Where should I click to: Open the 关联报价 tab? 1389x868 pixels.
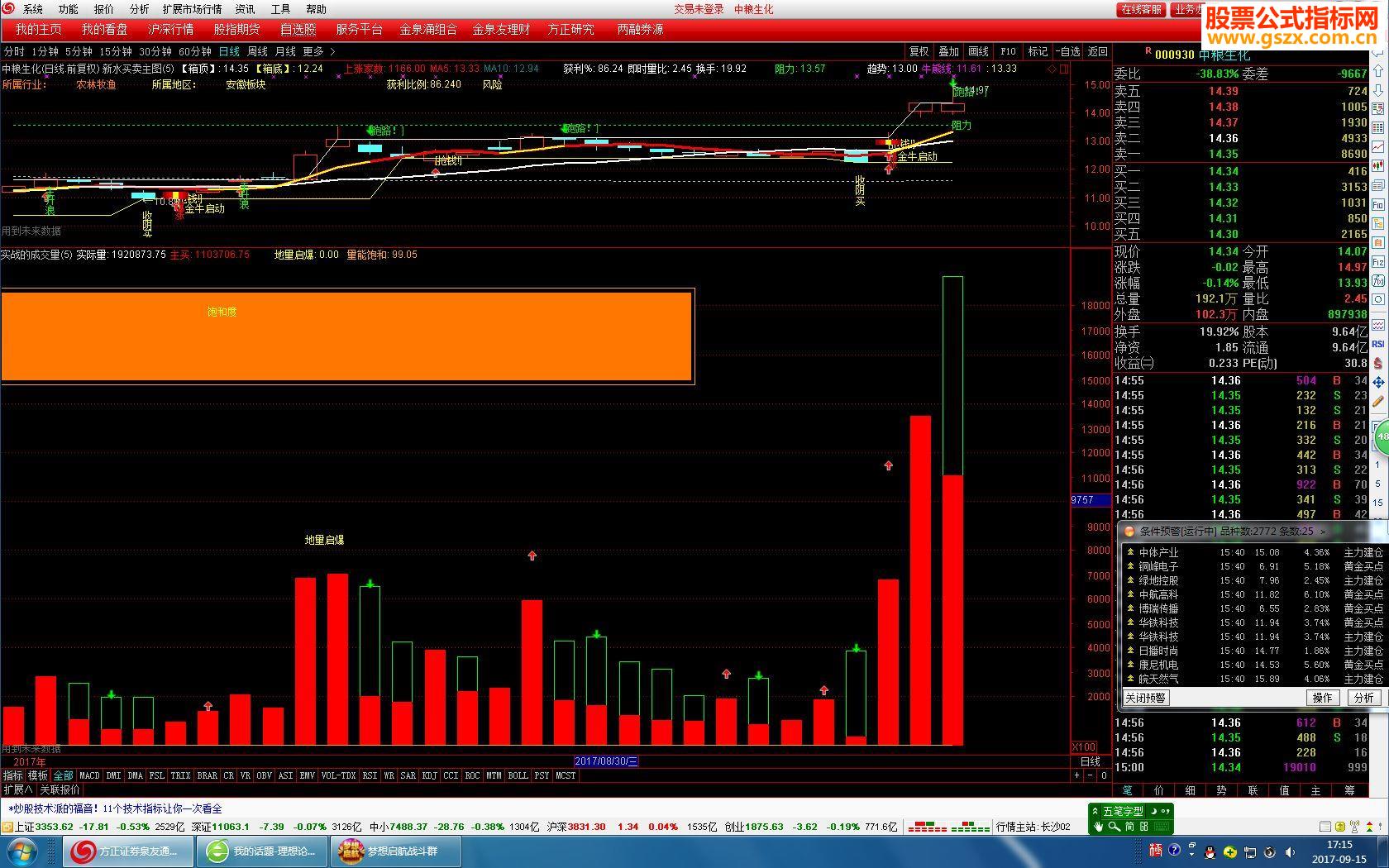tap(60, 789)
